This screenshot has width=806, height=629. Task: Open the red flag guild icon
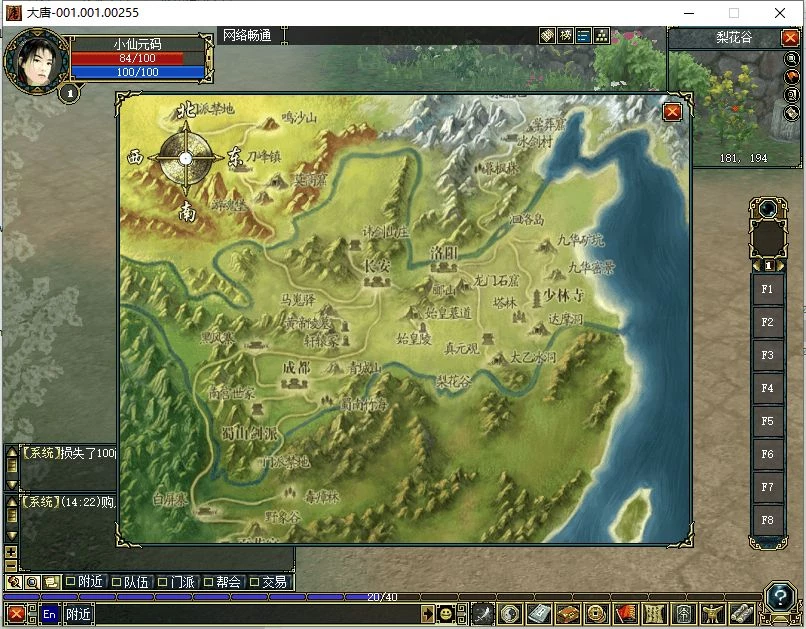626,614
